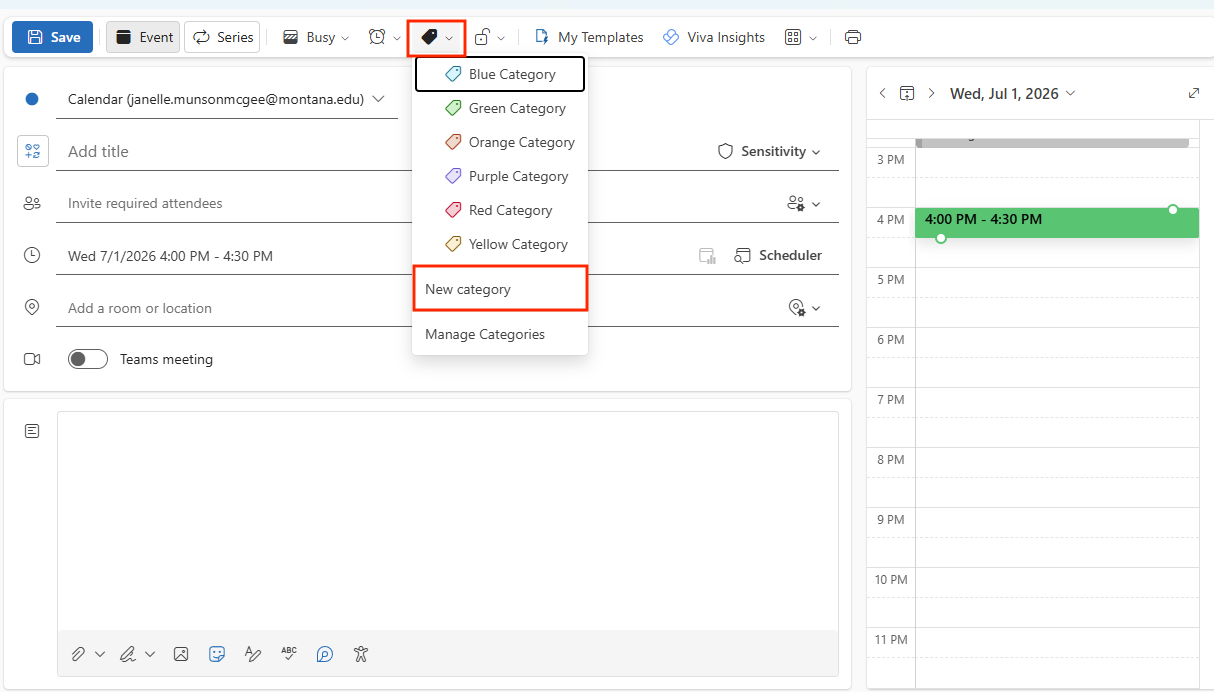Open attendee options dropdown
The image size is (1214, 692).
click(803, 204)
